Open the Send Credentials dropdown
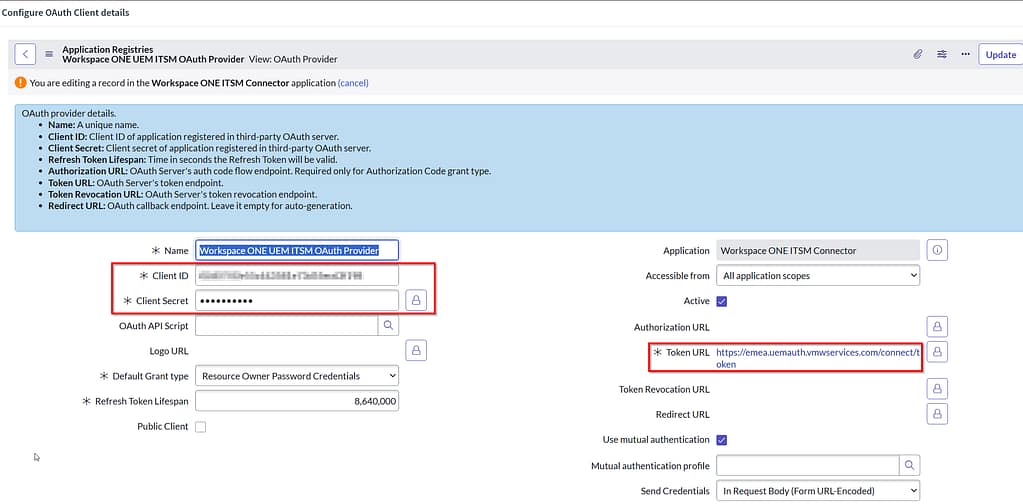 point(818,490)
